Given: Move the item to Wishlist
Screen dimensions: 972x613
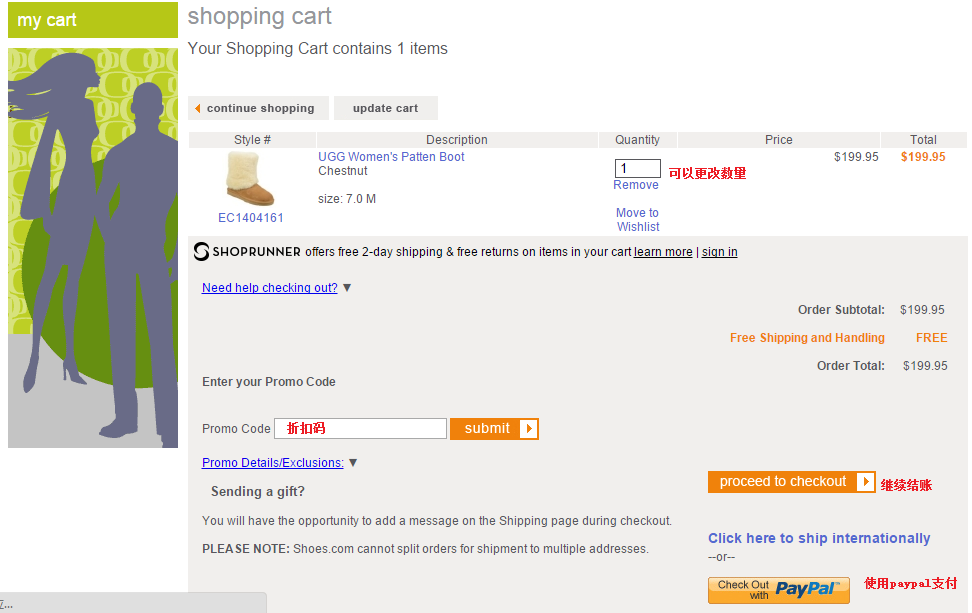Looking at the screenshot, I should point(637,219).
